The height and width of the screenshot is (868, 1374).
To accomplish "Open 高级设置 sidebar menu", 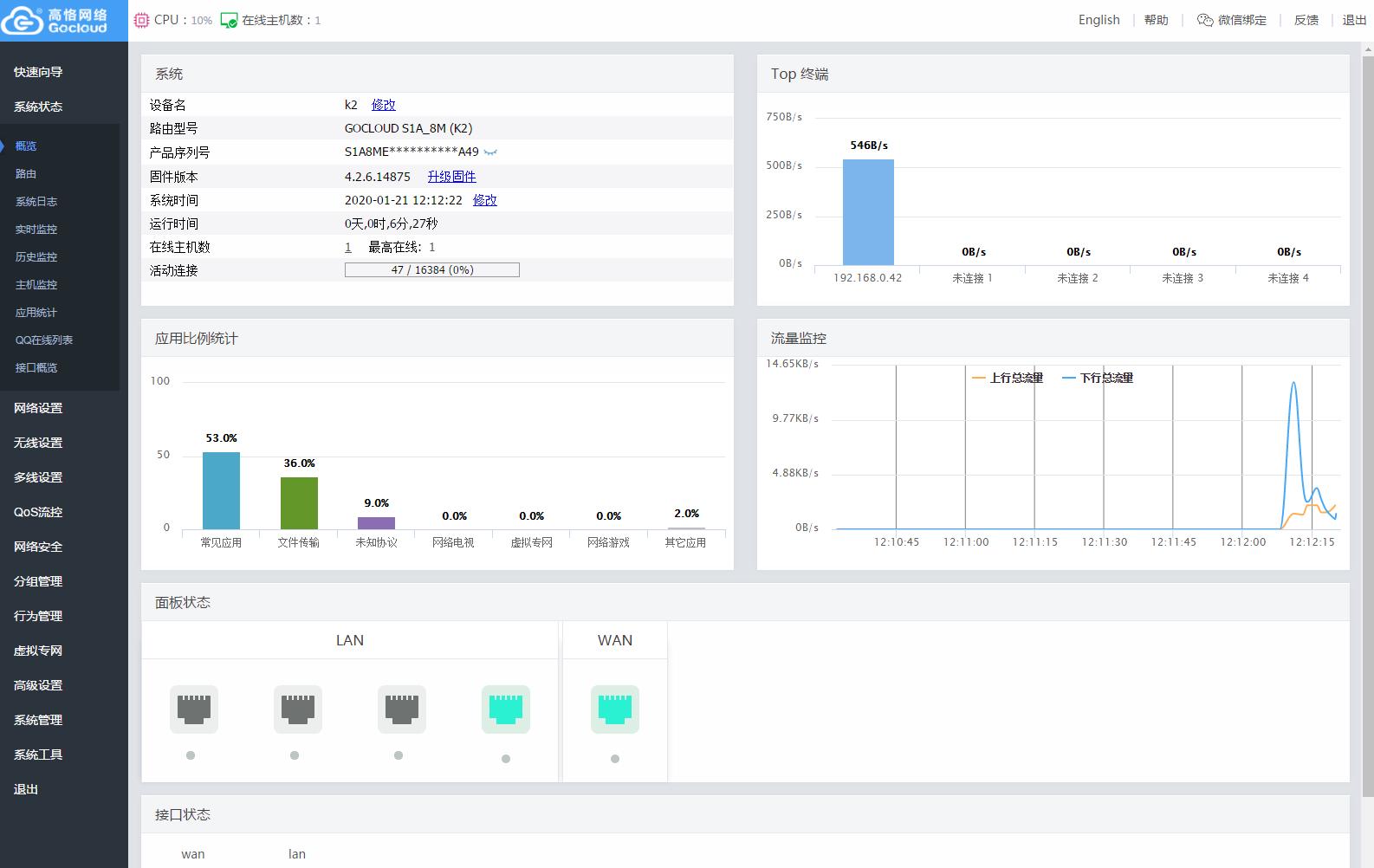I will click(38, 685).
